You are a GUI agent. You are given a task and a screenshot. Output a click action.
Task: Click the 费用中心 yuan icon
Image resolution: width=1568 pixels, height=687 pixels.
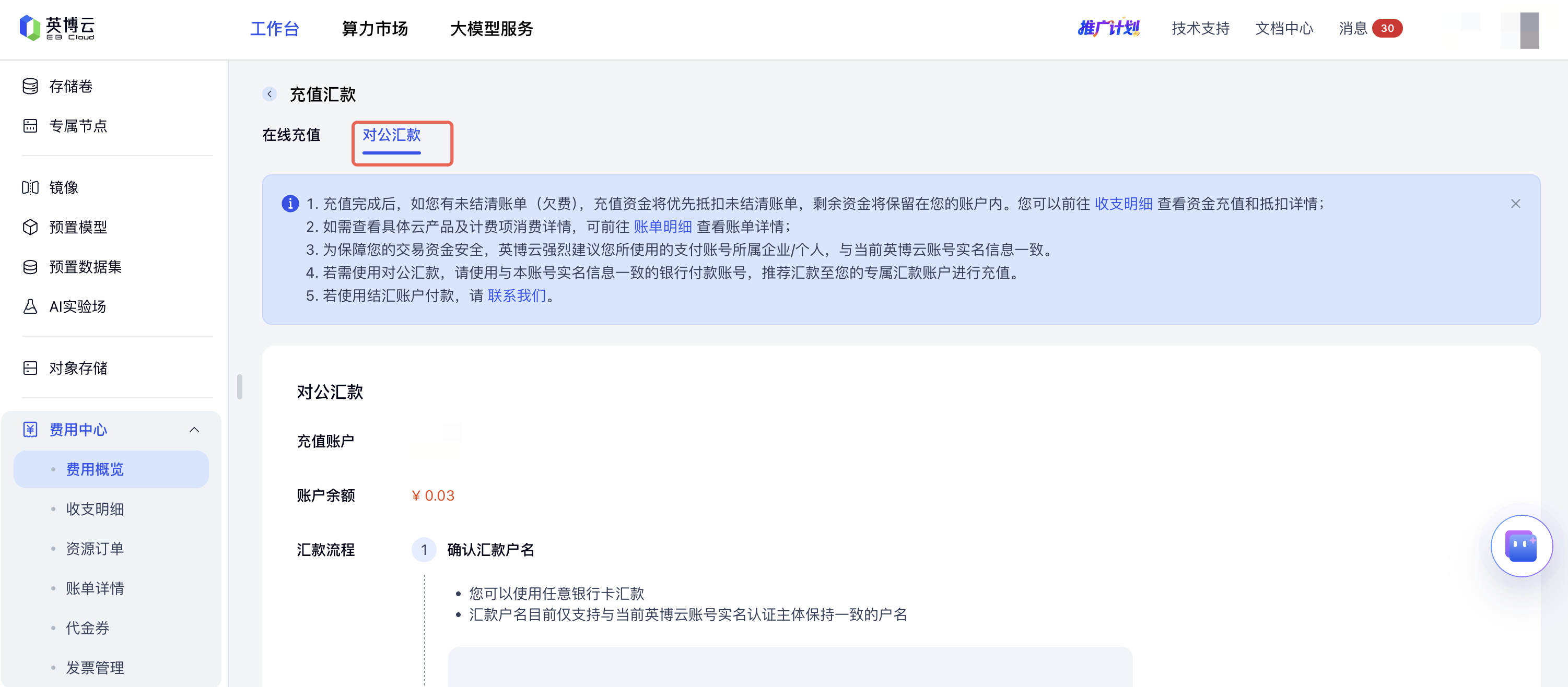tap(30, 429)
